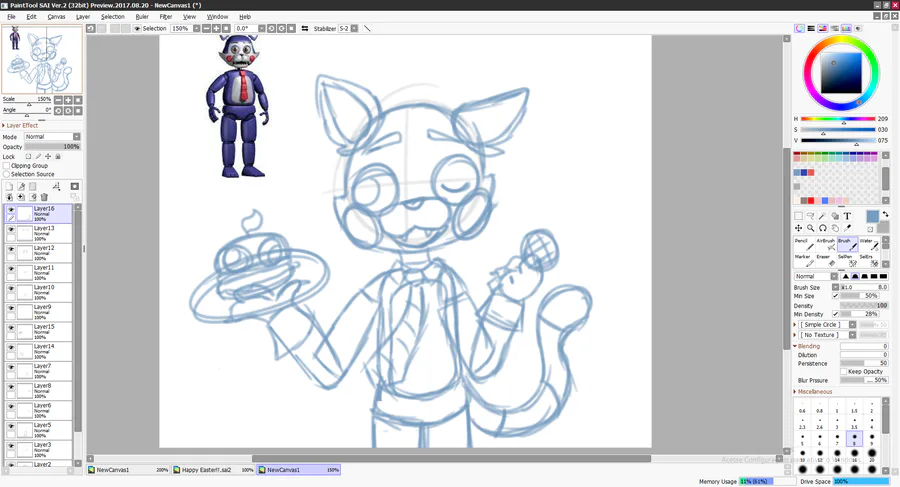Adjust the Persistence slider
The height and width of the screenshot is (487, 900).
(x=864, y=364)
